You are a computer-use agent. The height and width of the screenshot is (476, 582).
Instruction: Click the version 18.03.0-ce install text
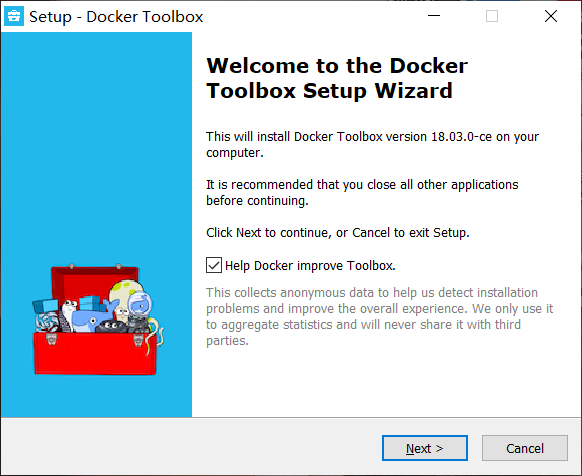point(372,144)
